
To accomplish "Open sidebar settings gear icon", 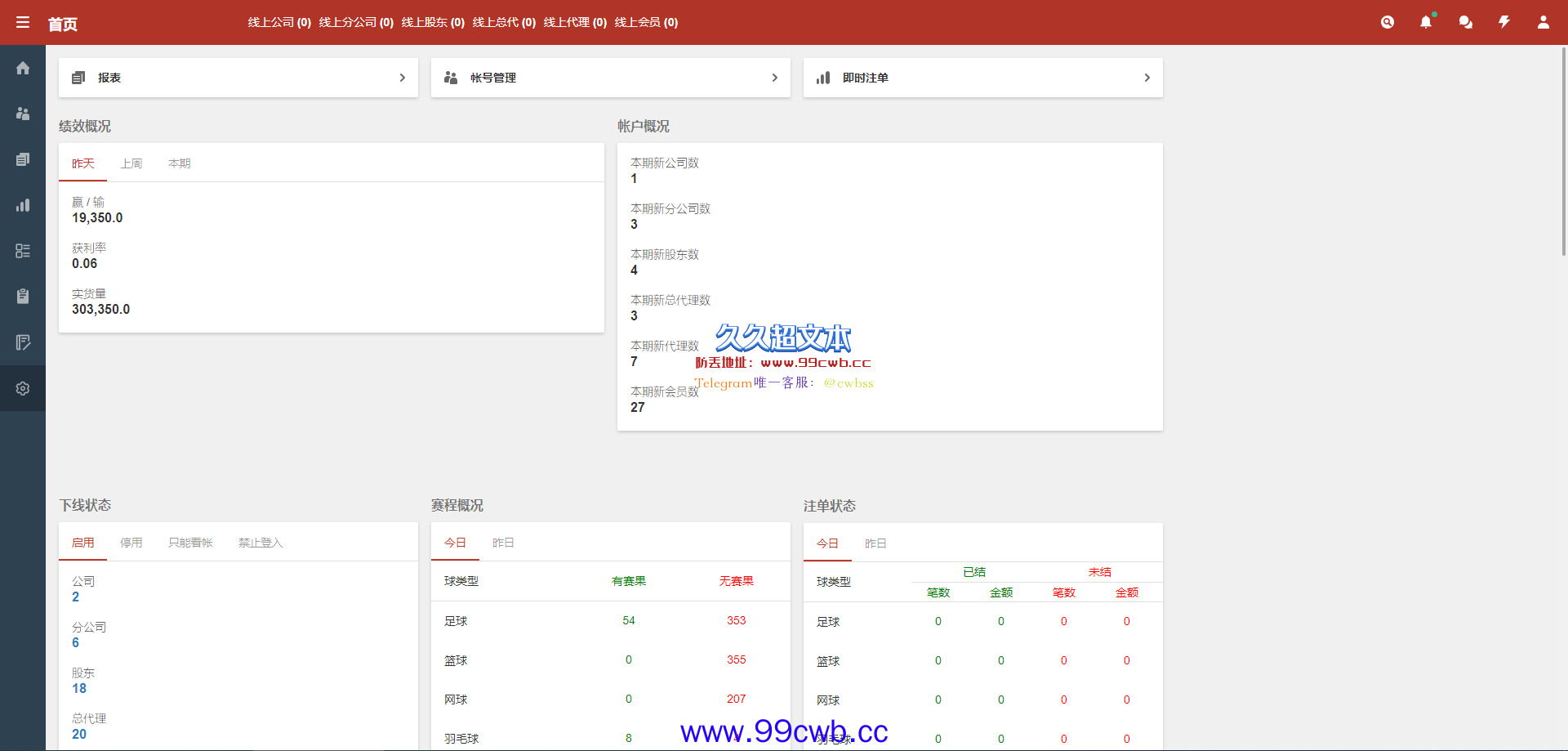I will (23, 388).
